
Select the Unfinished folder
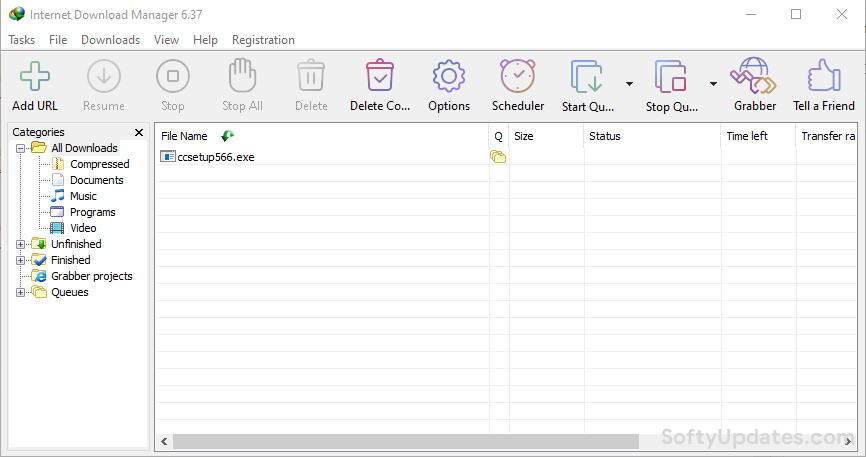[x=76, y=244]
